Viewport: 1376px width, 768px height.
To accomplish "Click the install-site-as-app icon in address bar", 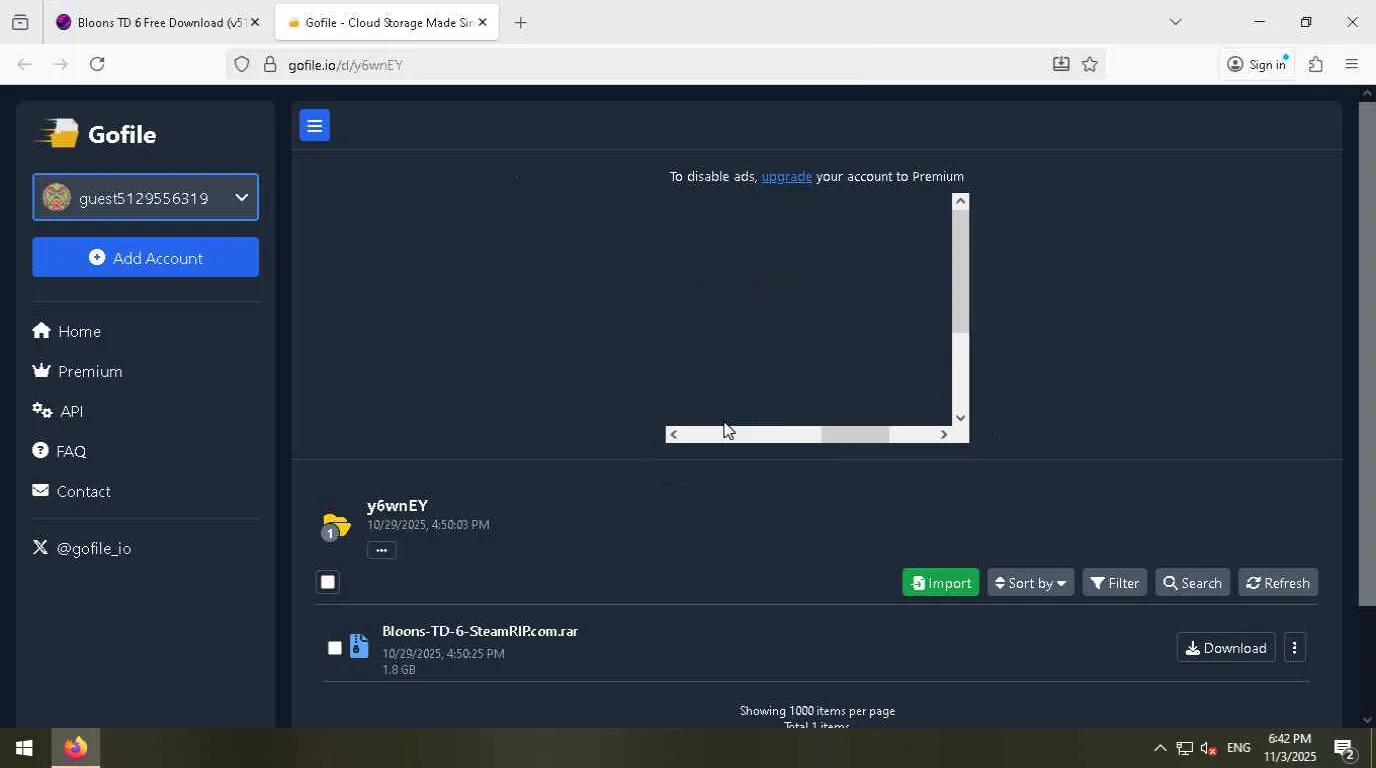I will 1061,64.
